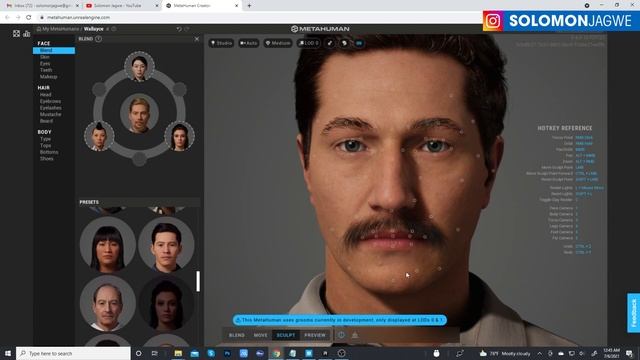The width and height of the screenshot is (640, 360).
Task: Click the pedestal icon in bottom bar
Action: 355,335
